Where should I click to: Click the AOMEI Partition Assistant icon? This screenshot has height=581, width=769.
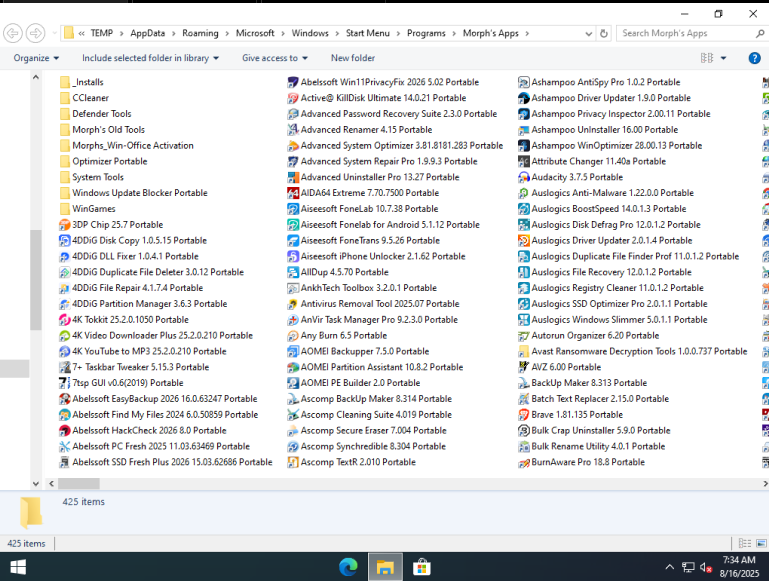pyautogui.click(x=293, y=367)
